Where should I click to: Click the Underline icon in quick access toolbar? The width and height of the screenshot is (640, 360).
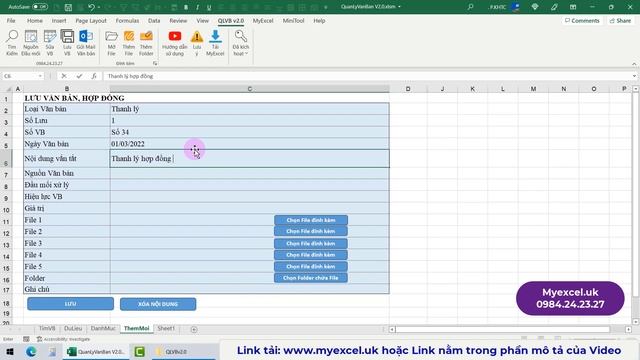tap(209, 7)
